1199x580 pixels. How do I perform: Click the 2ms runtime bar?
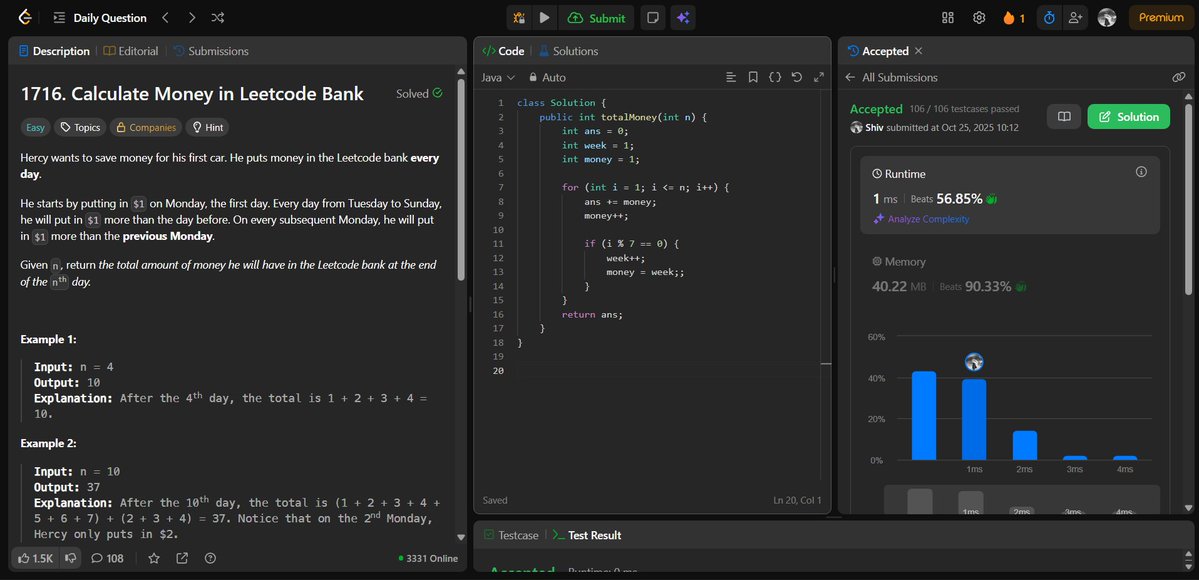tap(1025, 445)
